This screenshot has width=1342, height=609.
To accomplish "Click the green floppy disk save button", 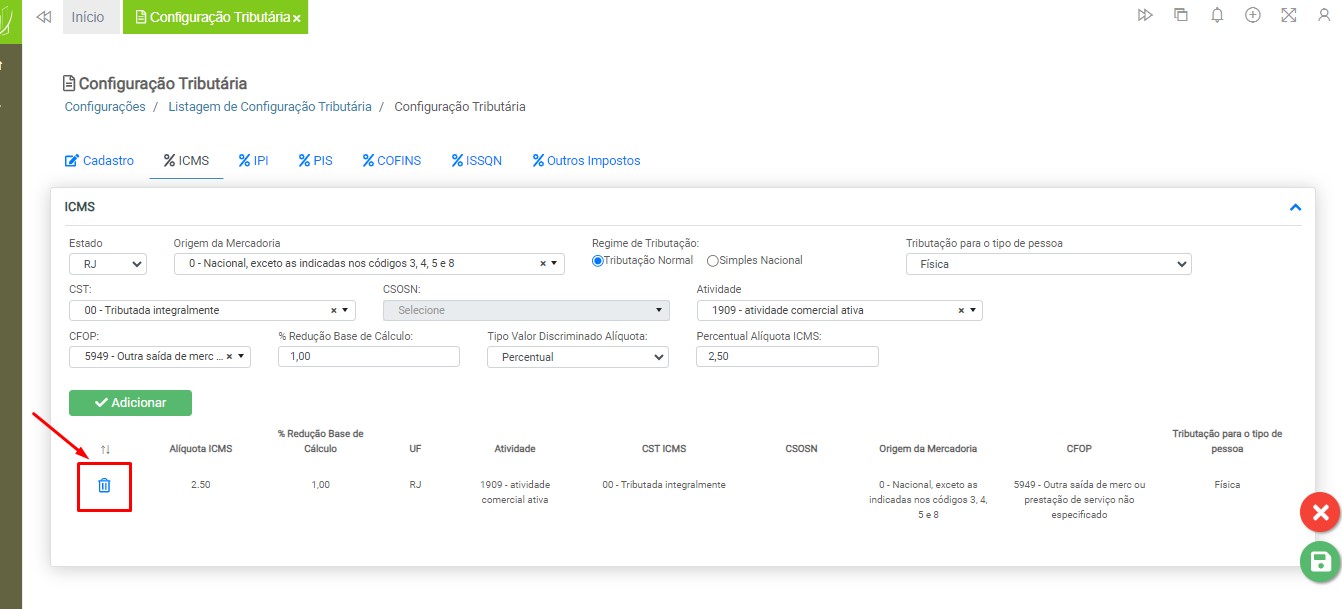I will pyautogui.click(x=1319, y=561).
